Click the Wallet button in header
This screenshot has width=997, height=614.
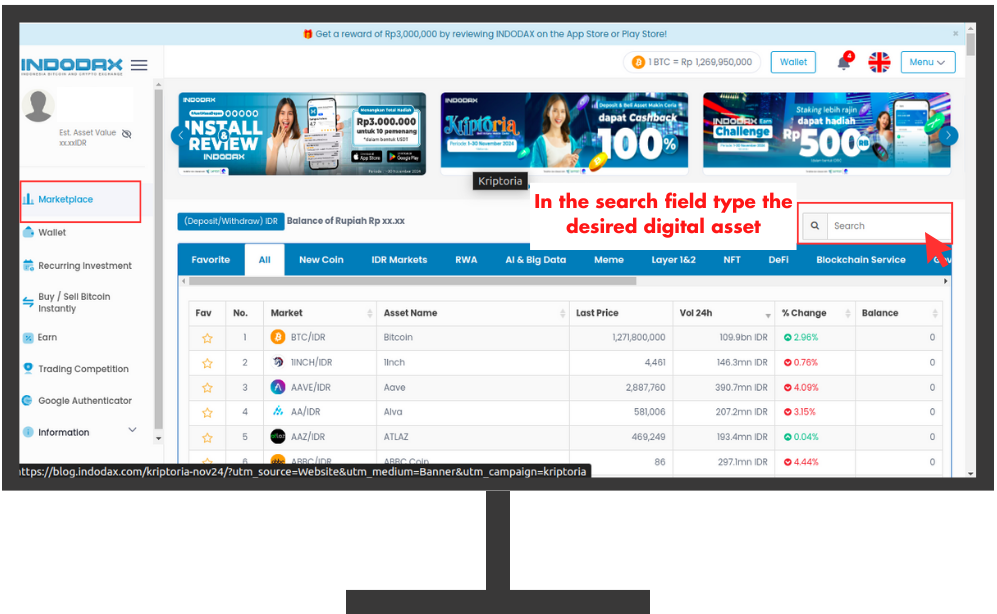pos(793,62)
